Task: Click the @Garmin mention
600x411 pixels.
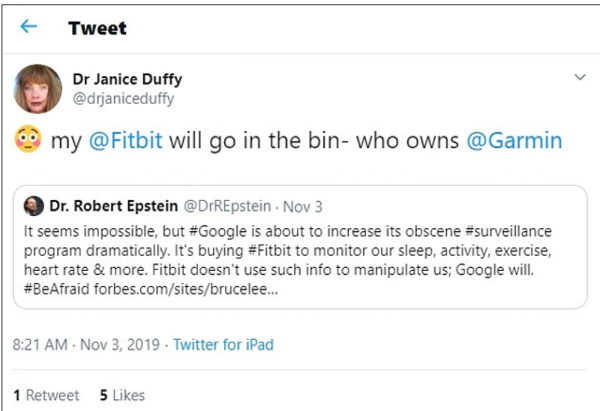Action: 514,140
